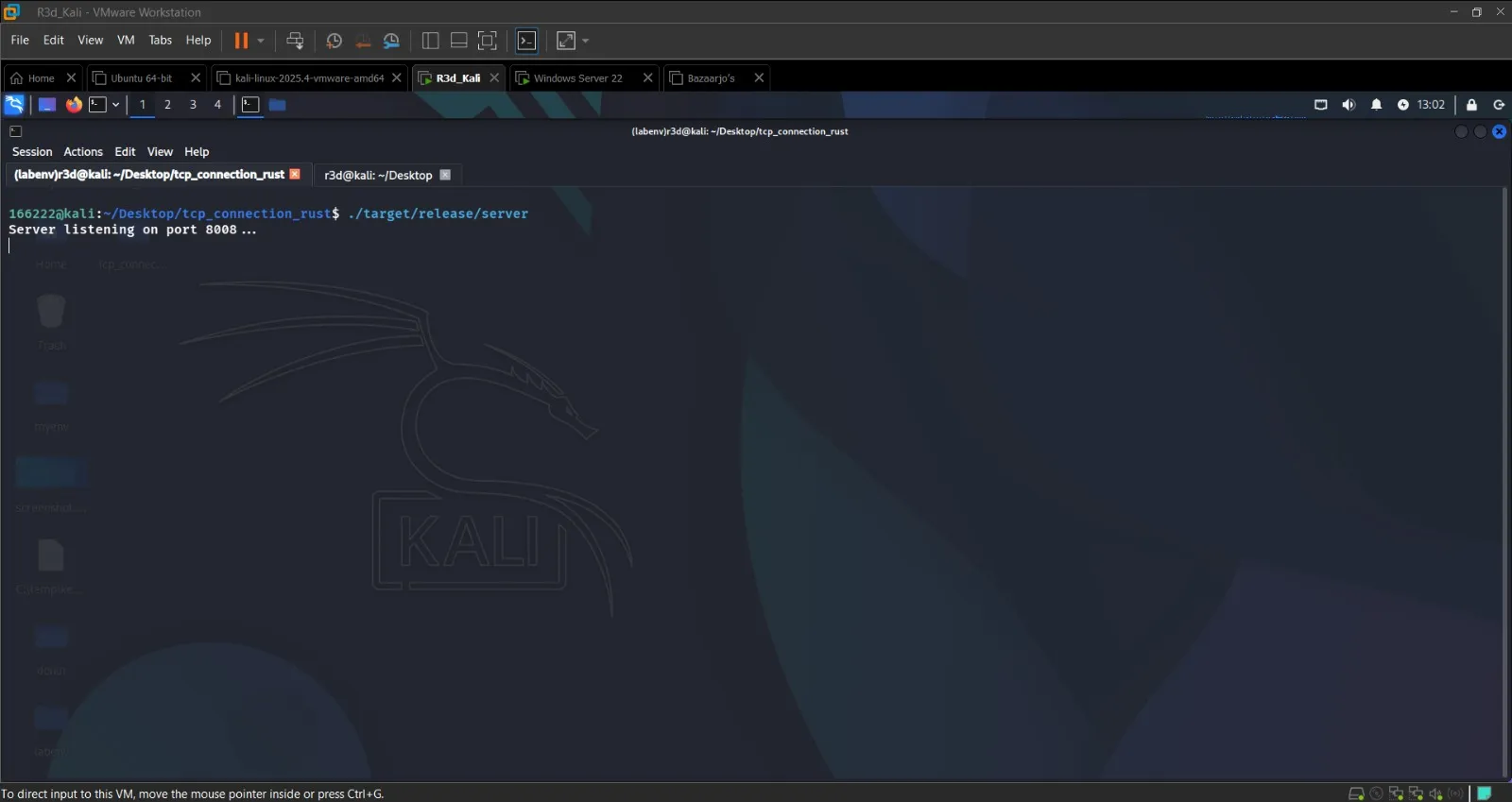Open the VMware Edit menu

point(54,41)
